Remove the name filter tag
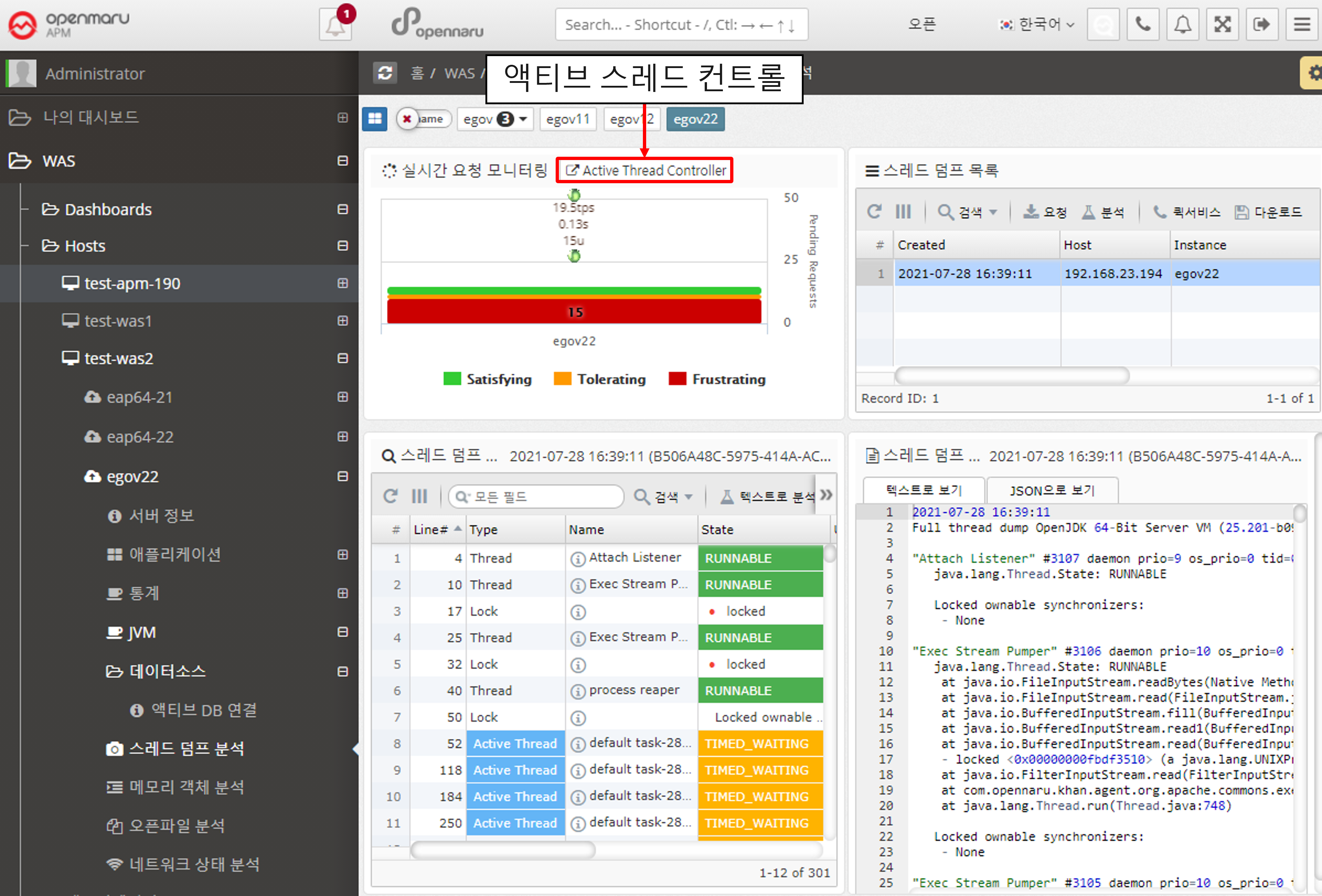 click(407, 119)
